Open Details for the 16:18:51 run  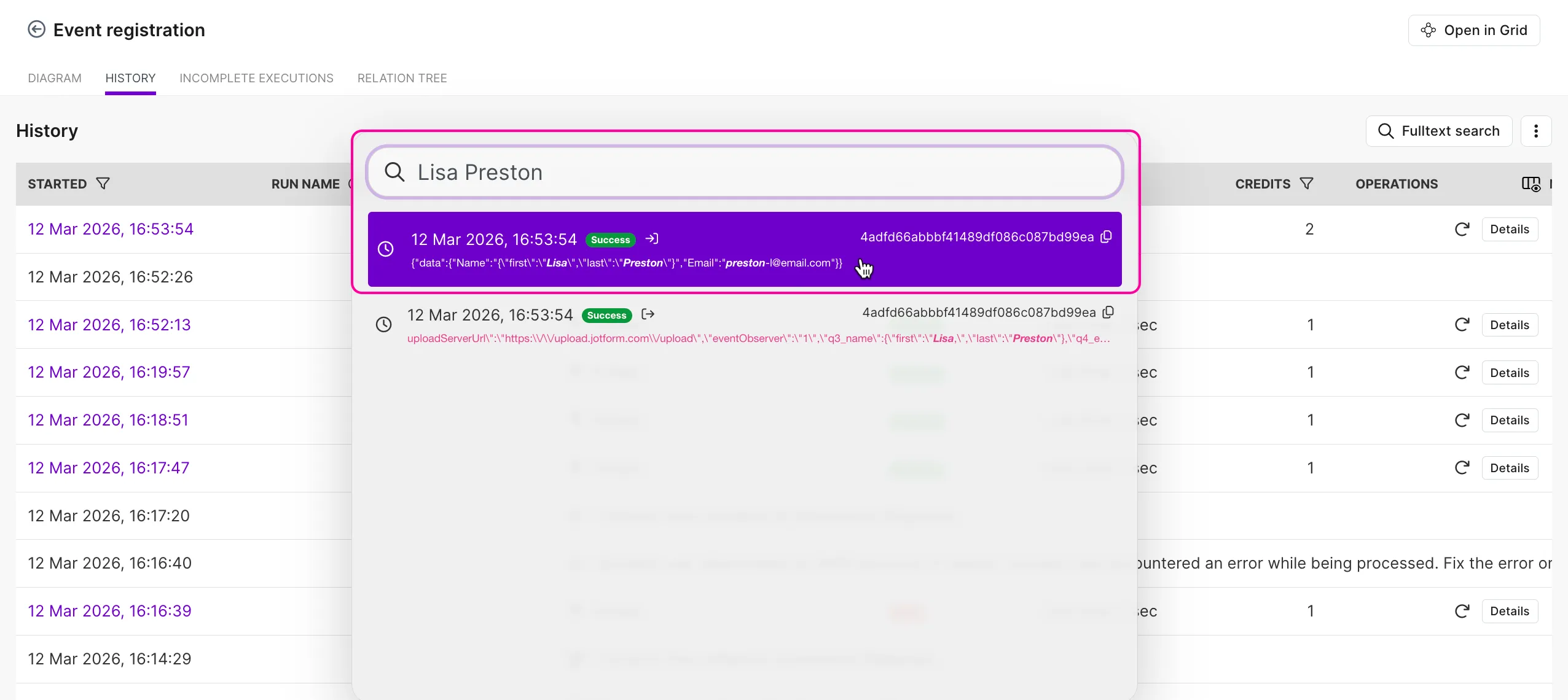[x=1510, y=420]
